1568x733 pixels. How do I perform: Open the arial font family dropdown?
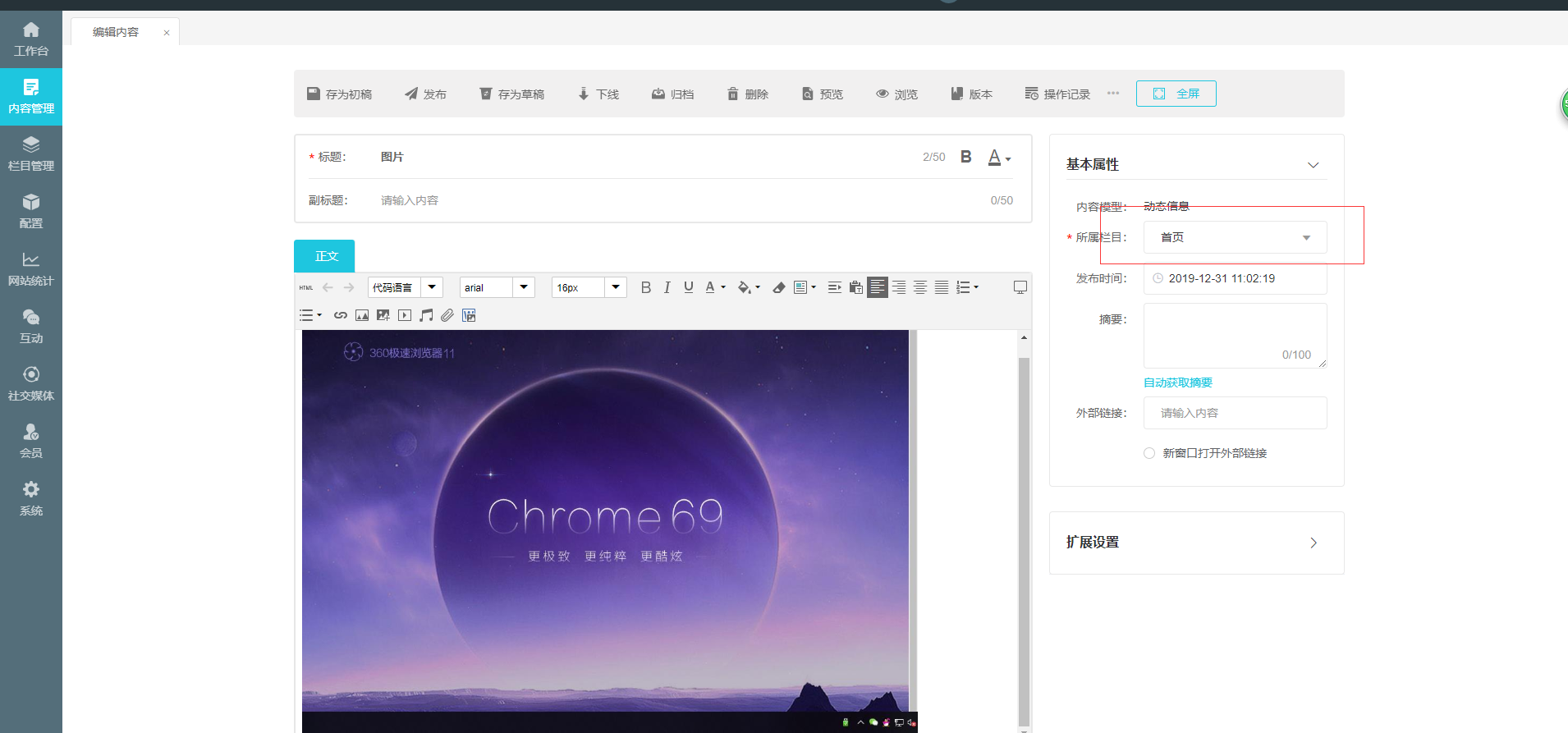[497, 287]
